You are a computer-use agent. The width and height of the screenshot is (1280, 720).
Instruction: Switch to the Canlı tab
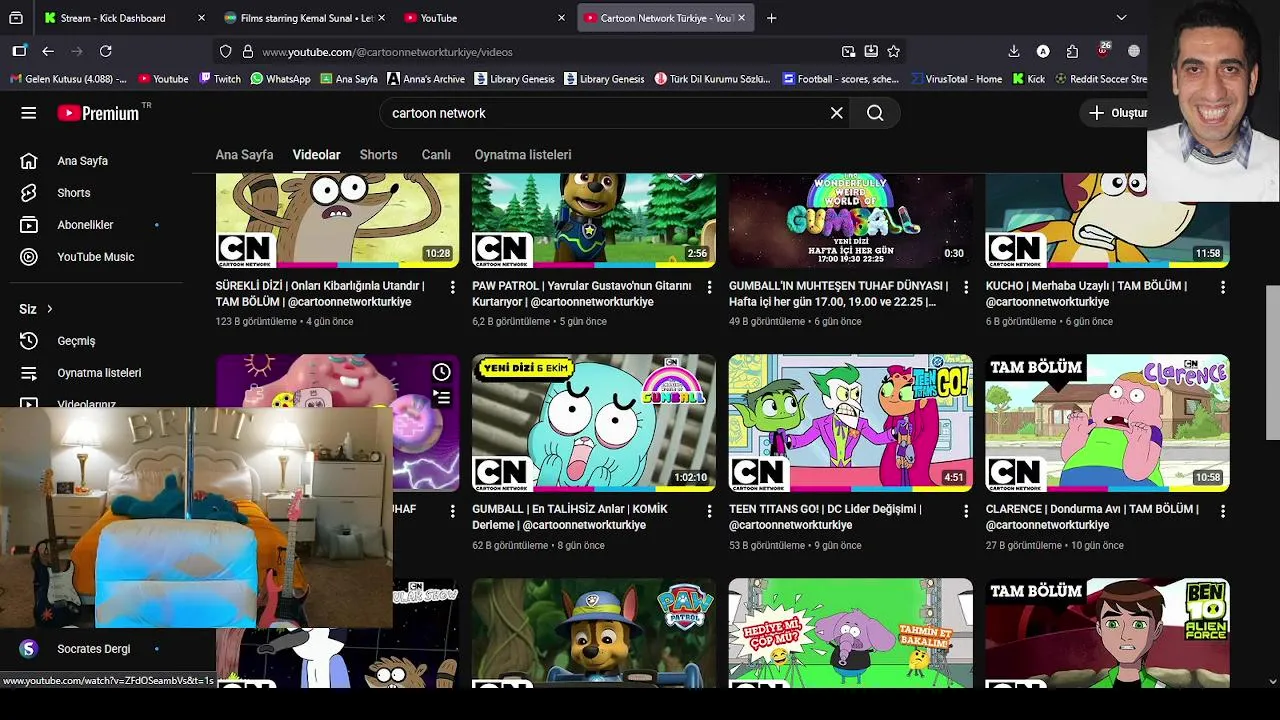(x=436, y=155)
